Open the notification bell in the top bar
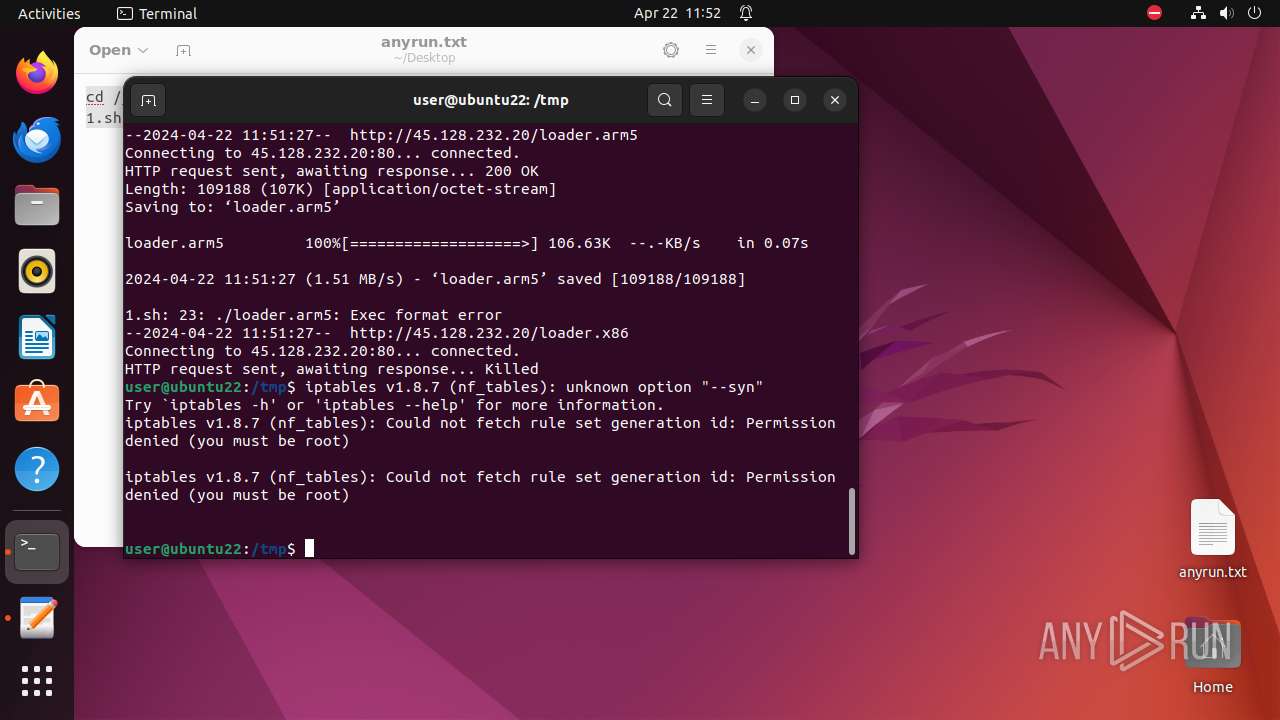1280x720 pixels. [746, 13]
